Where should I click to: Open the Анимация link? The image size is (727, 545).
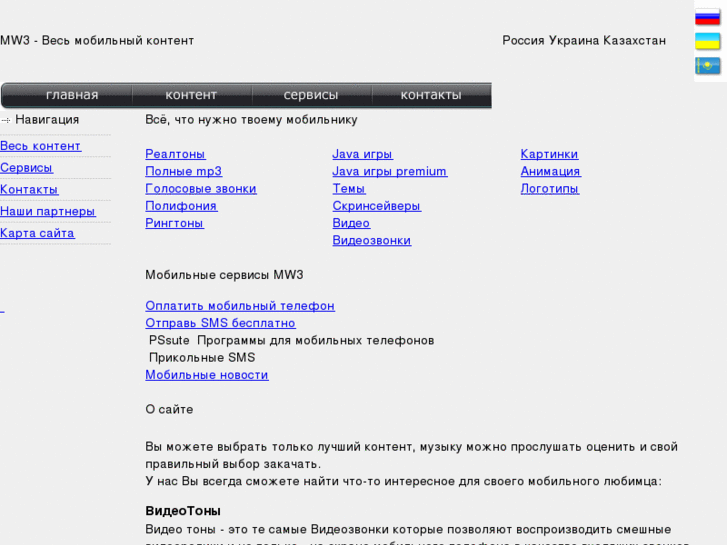pyautogui.click(x=550, y=171)
